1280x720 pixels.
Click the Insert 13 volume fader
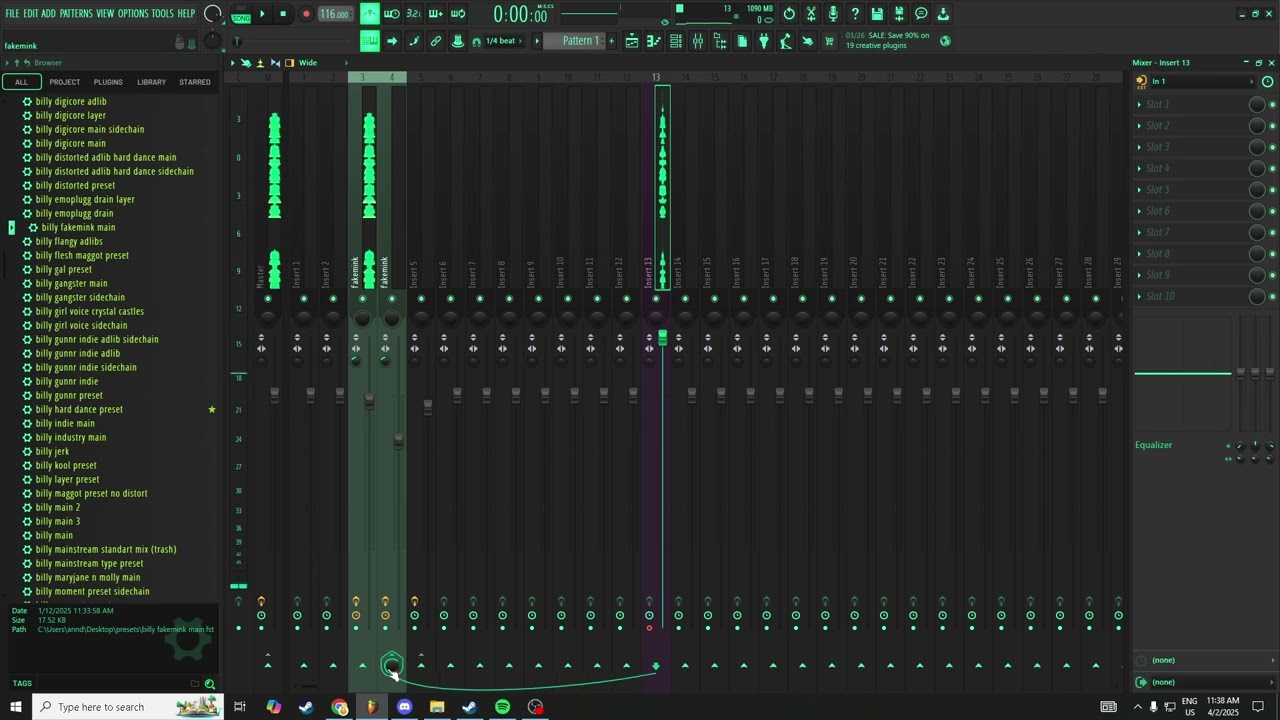pos(662,340)
